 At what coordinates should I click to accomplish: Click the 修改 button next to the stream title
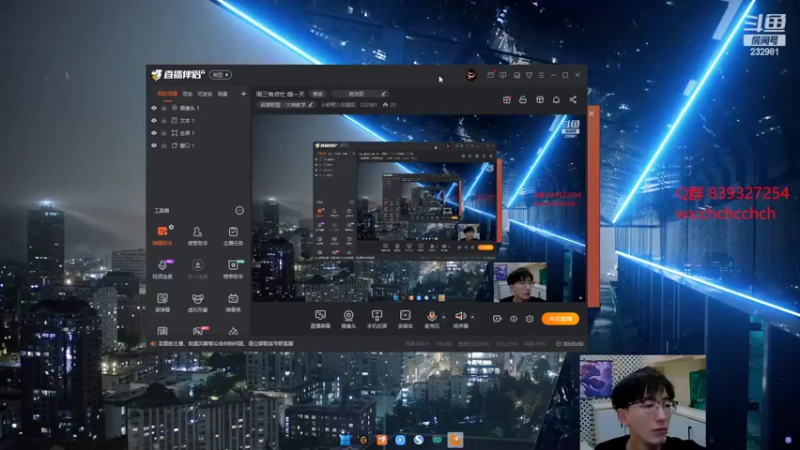(x=318, y=94)
